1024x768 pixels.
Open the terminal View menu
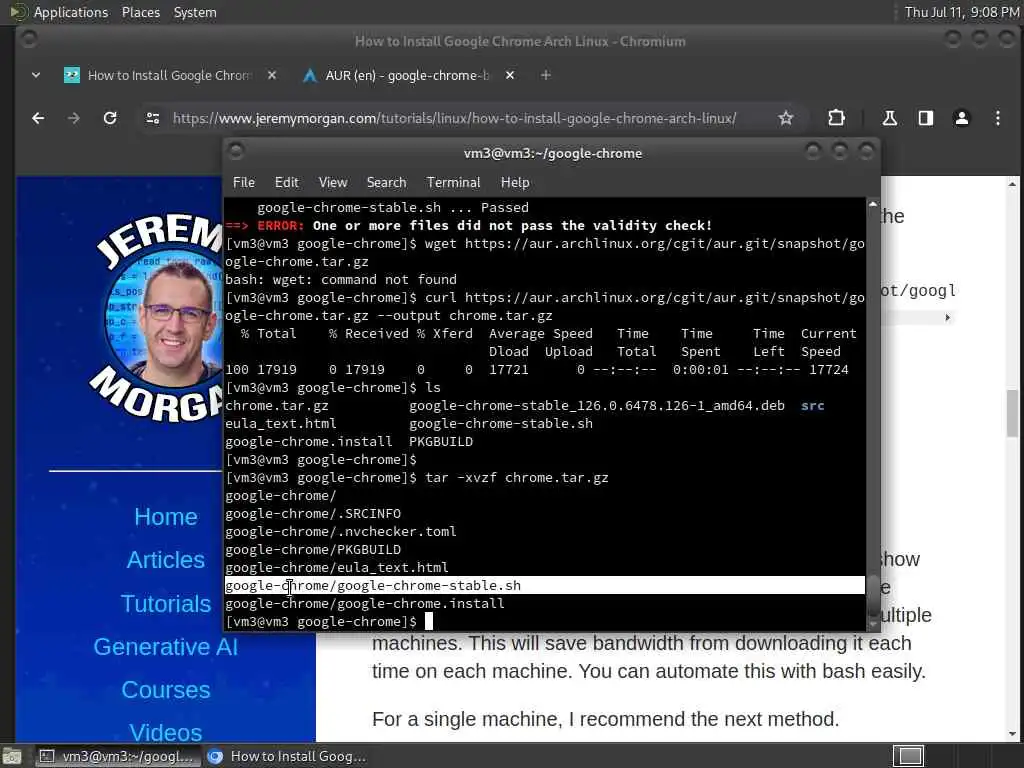[333, 183]
